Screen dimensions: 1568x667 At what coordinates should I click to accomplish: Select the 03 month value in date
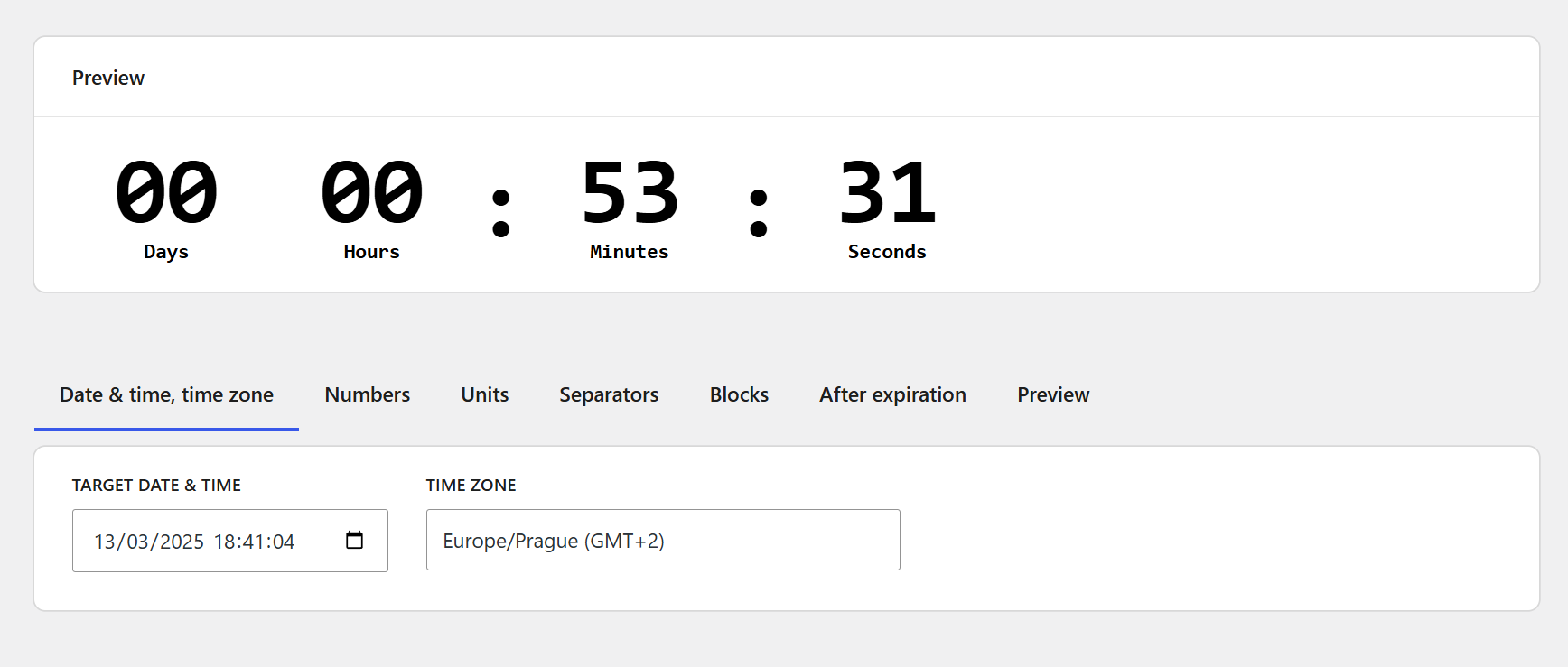pos(137,542)
